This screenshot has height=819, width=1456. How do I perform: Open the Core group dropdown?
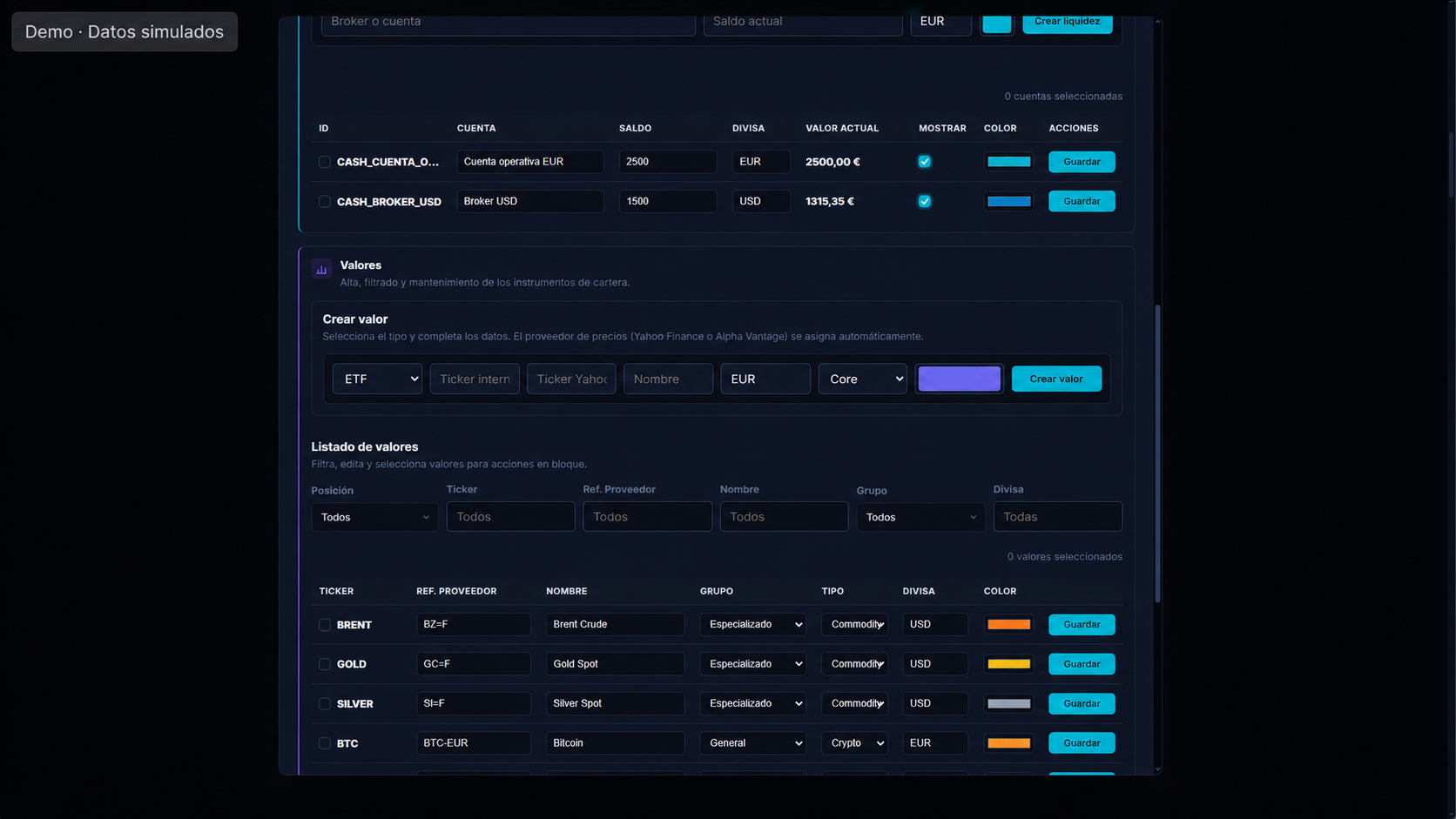pos(862,379)
